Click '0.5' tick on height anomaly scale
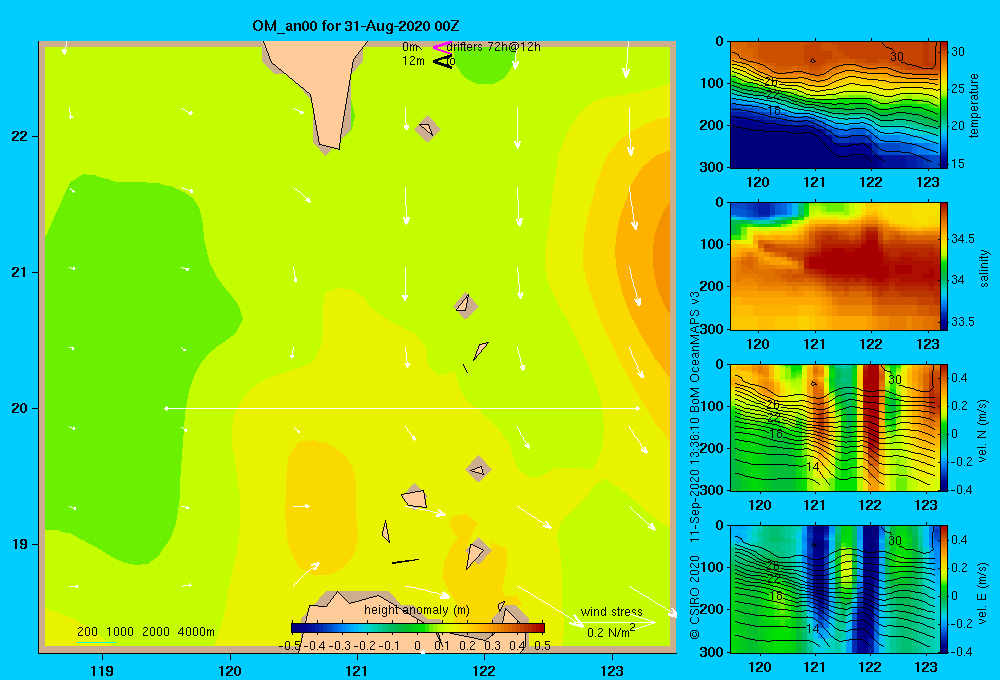The image size is (1000, 680). [543, 646]
